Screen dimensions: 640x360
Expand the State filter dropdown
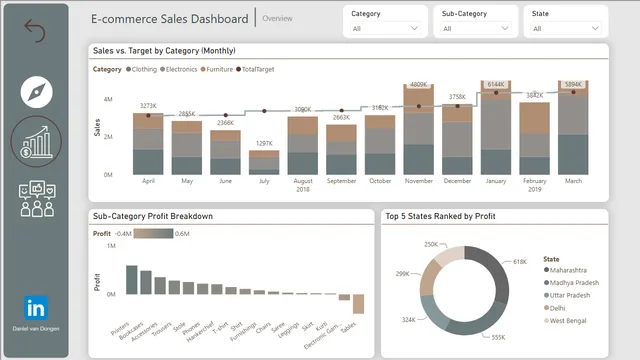[x=566, y=29]
